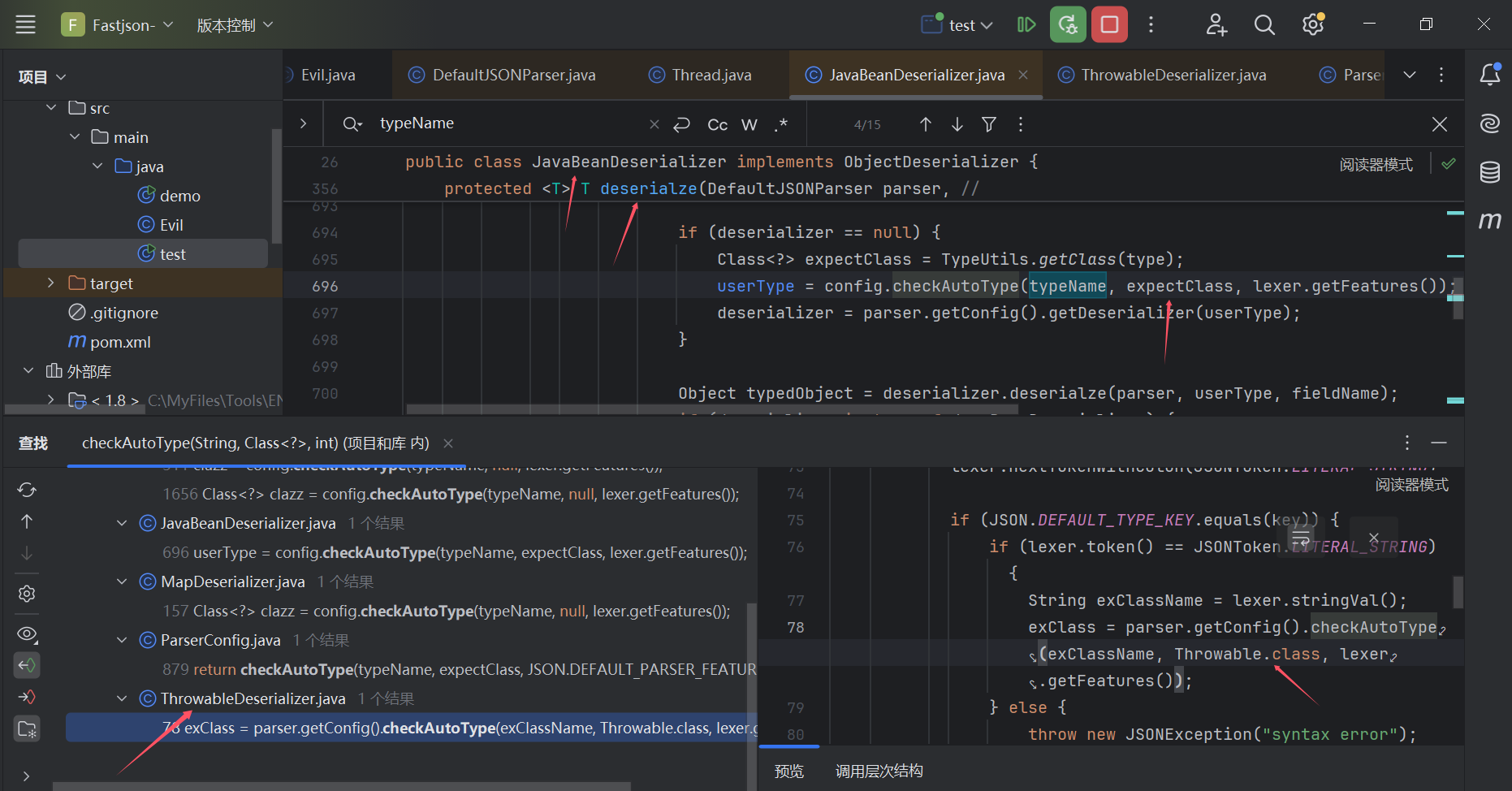Minimize the Find tool window

[x=1439, y=443]
